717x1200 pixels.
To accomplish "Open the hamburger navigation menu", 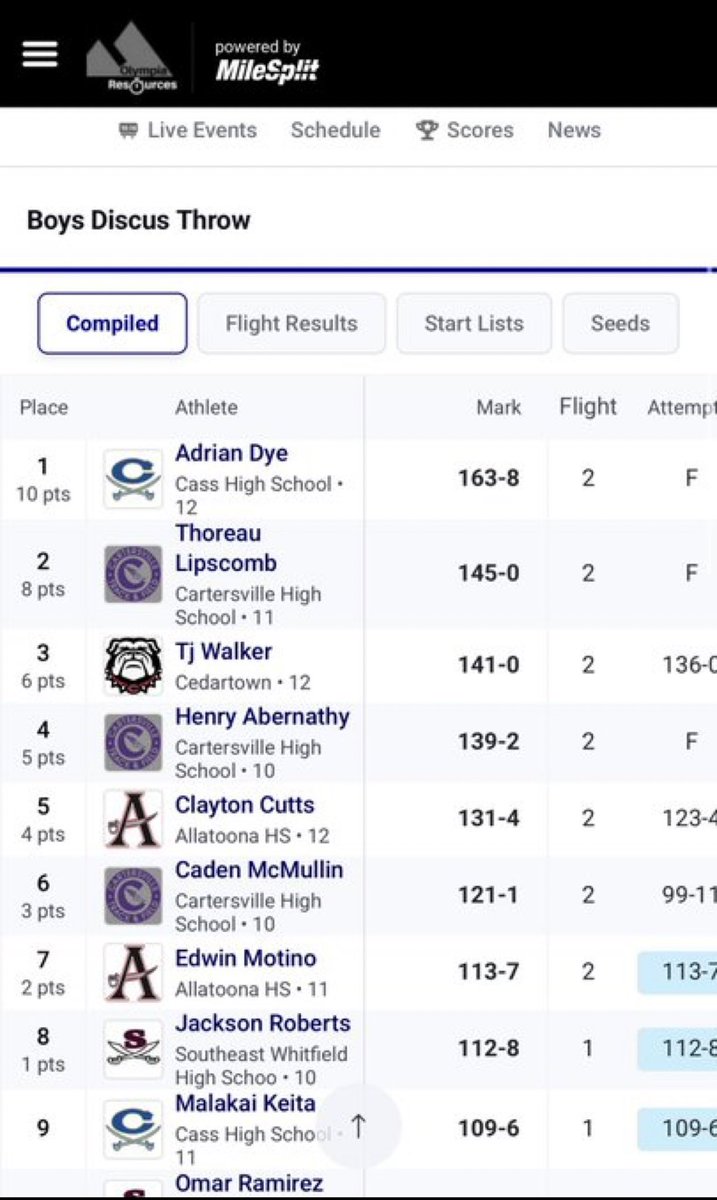I will (x=40, y=54).
